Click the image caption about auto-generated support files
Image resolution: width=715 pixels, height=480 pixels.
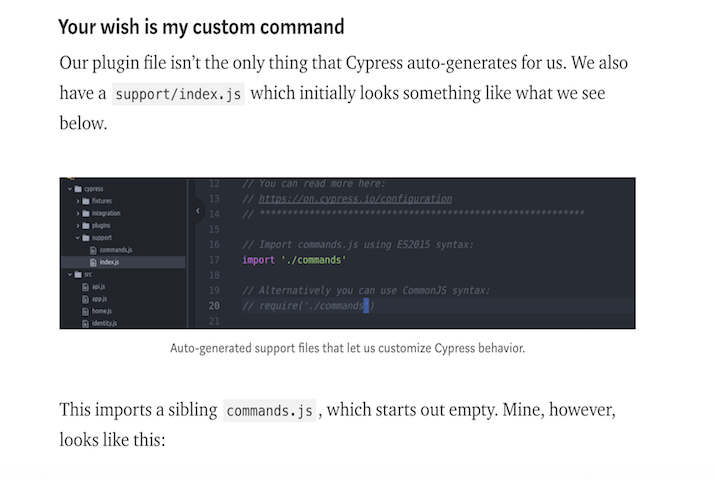point(347,348)
